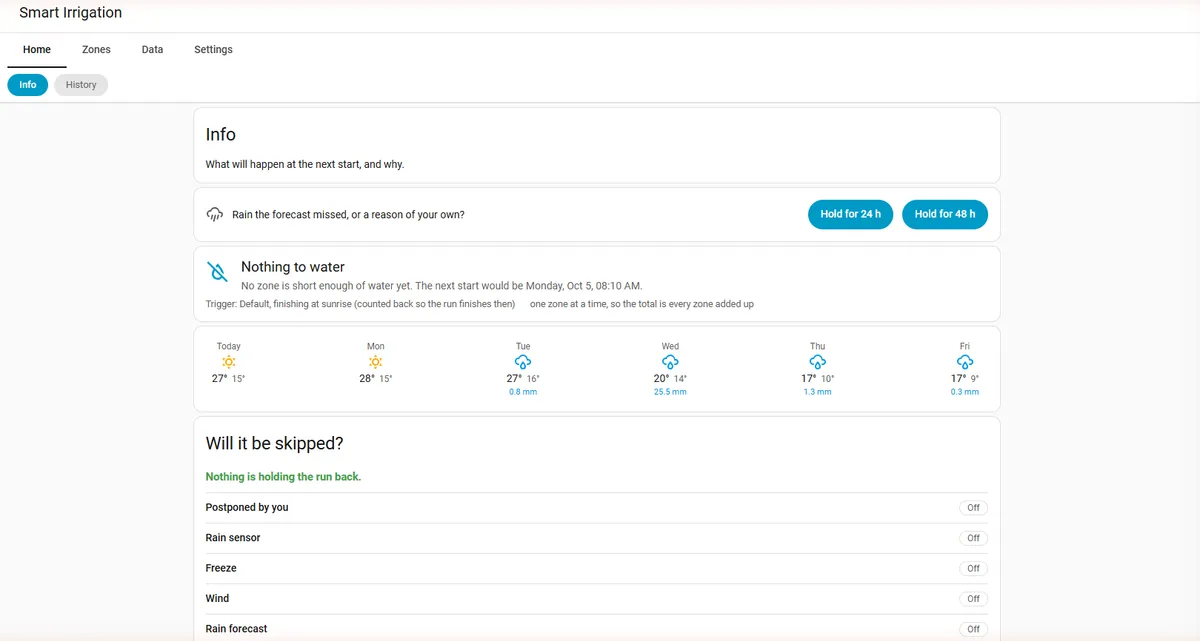
Task: Click Tuesday's rain cloud icon
Action: click(523, 362)
